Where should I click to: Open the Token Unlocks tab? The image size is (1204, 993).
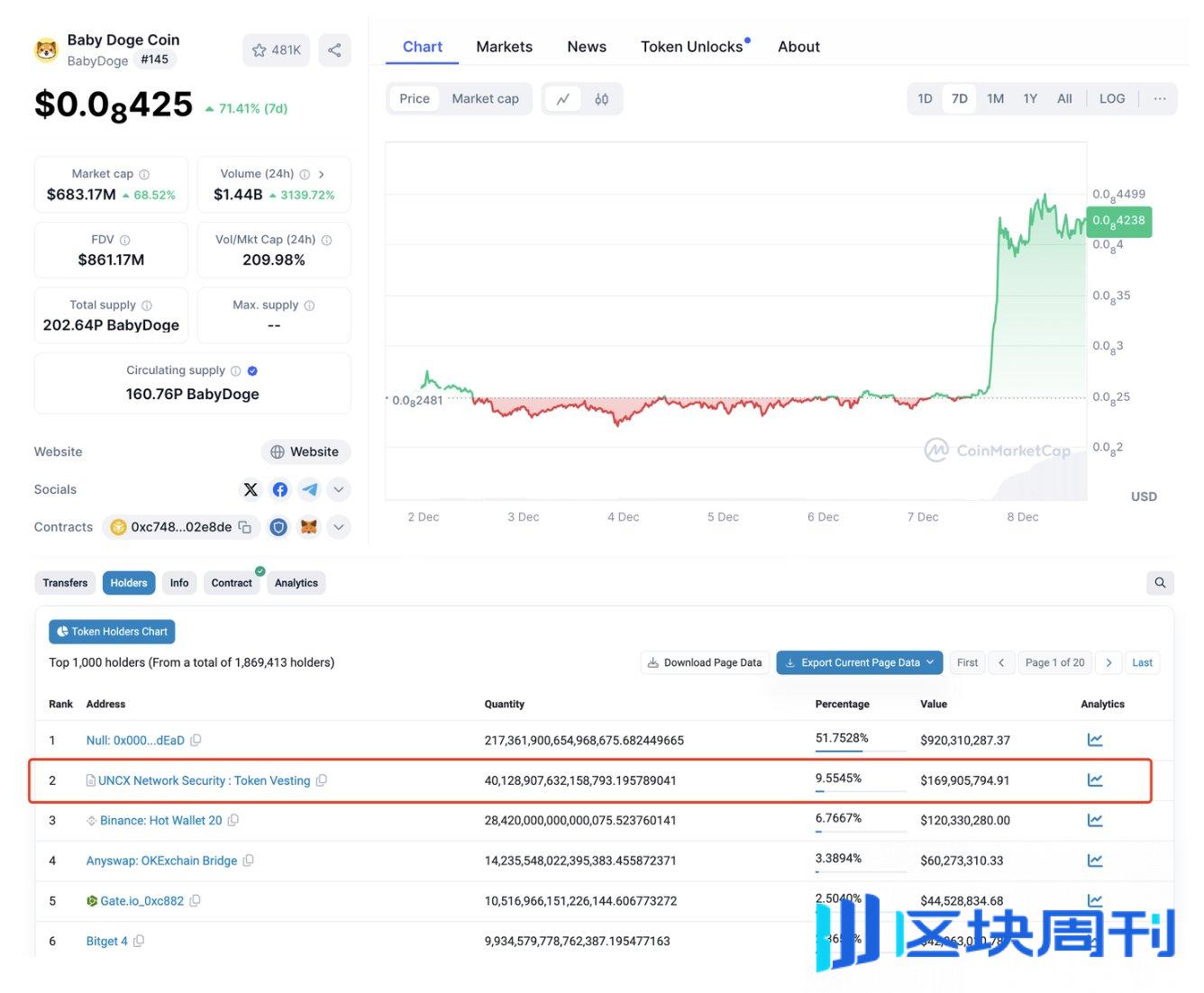692,47
